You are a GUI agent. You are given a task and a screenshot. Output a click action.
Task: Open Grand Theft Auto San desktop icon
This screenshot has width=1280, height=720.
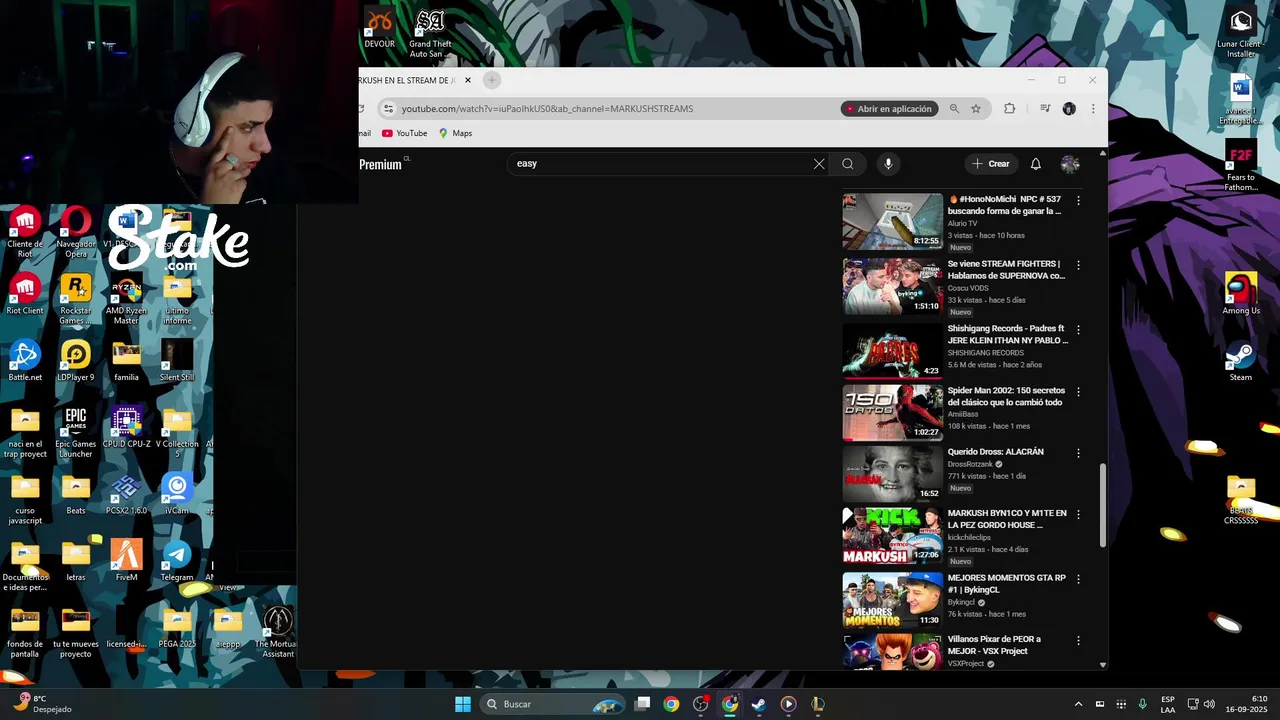[x=430, y=34]
